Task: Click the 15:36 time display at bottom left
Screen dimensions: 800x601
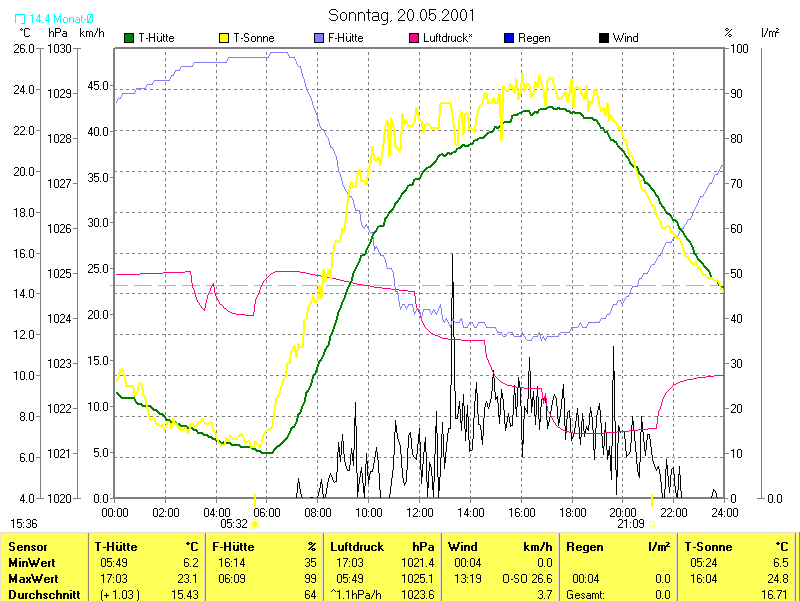Action: pos(24,523)
